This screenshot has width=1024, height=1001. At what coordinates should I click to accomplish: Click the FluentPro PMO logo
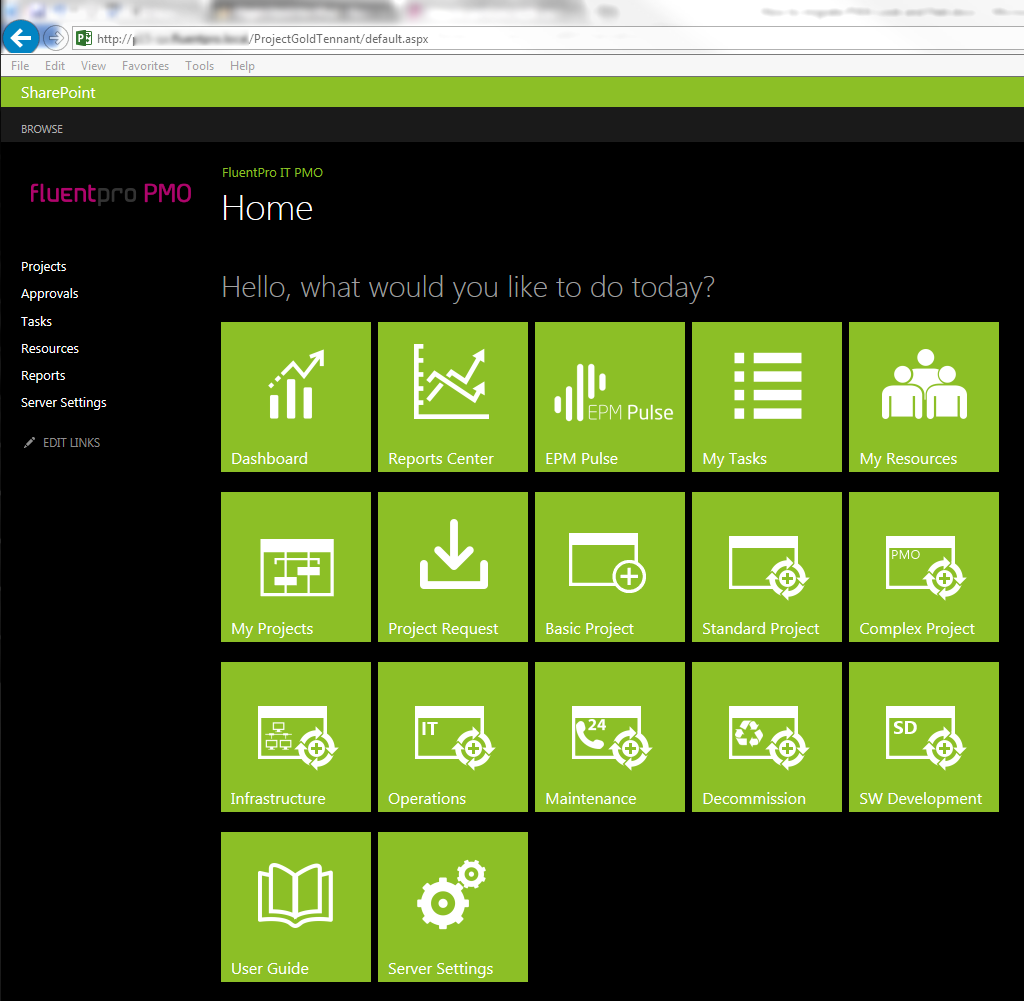(x=110, y=193)
